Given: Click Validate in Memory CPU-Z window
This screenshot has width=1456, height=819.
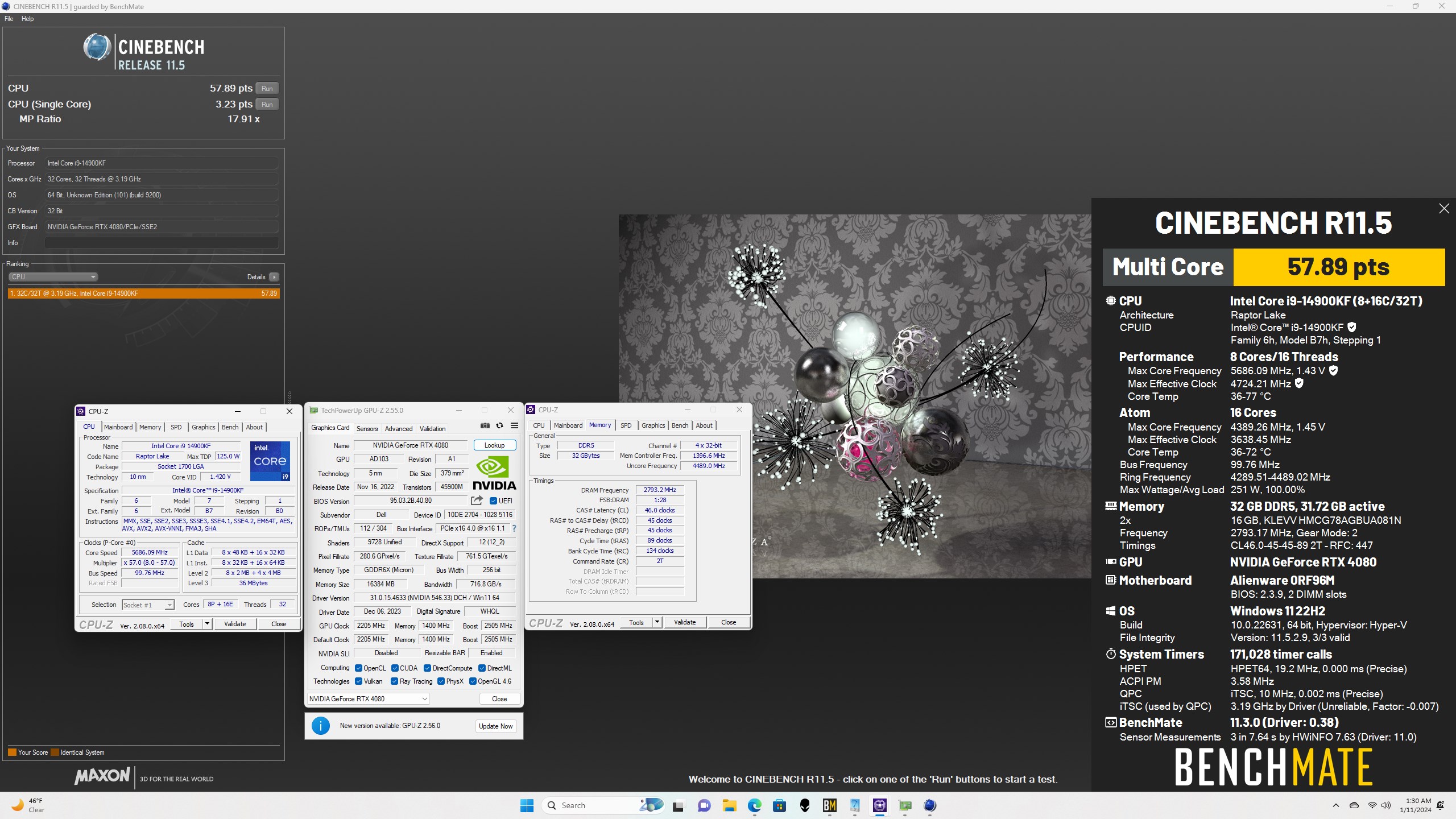Looking at the screenshot, I should [x=685, y=622].
